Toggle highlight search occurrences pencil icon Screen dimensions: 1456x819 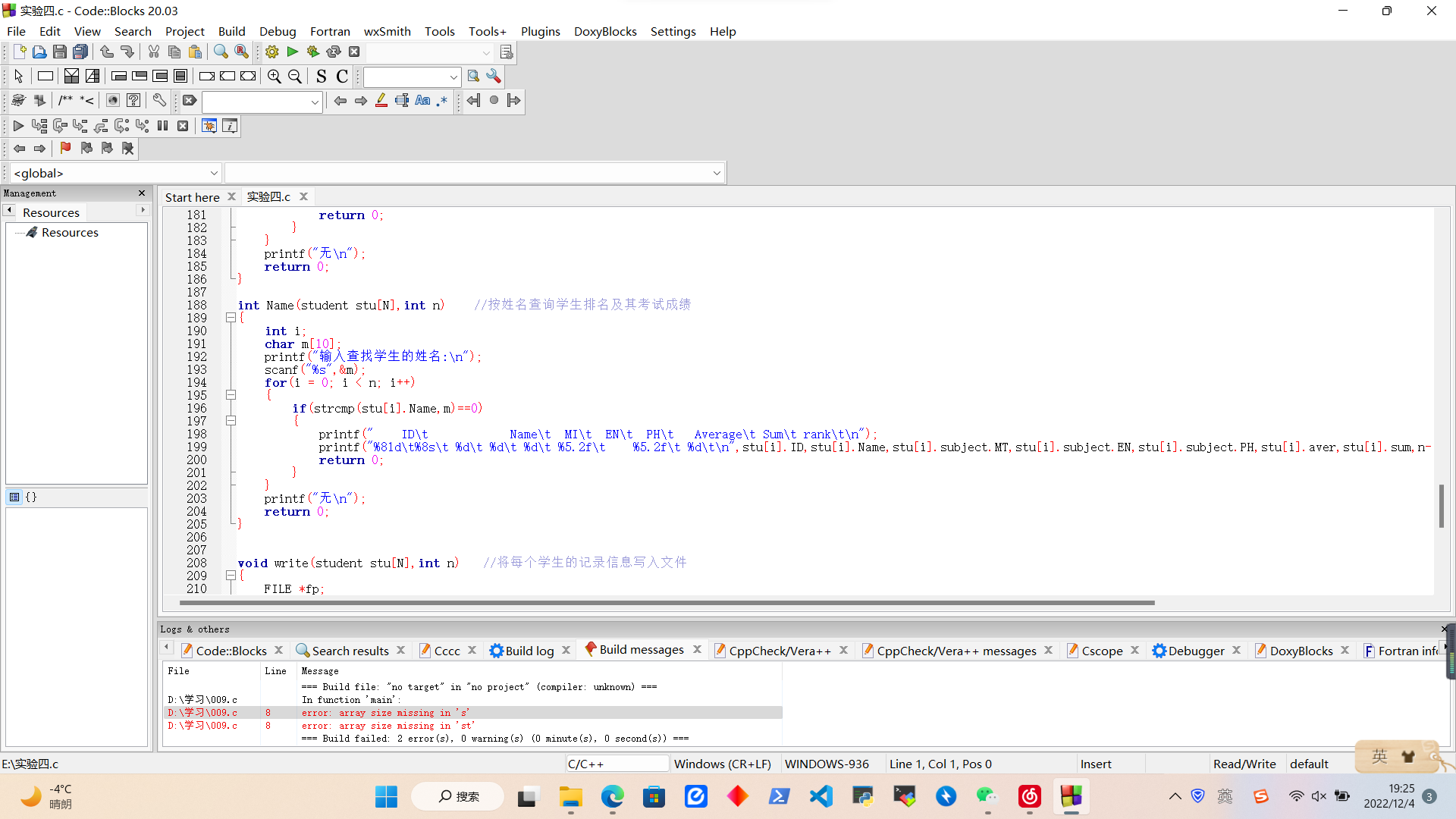click(x=381, y=101)
